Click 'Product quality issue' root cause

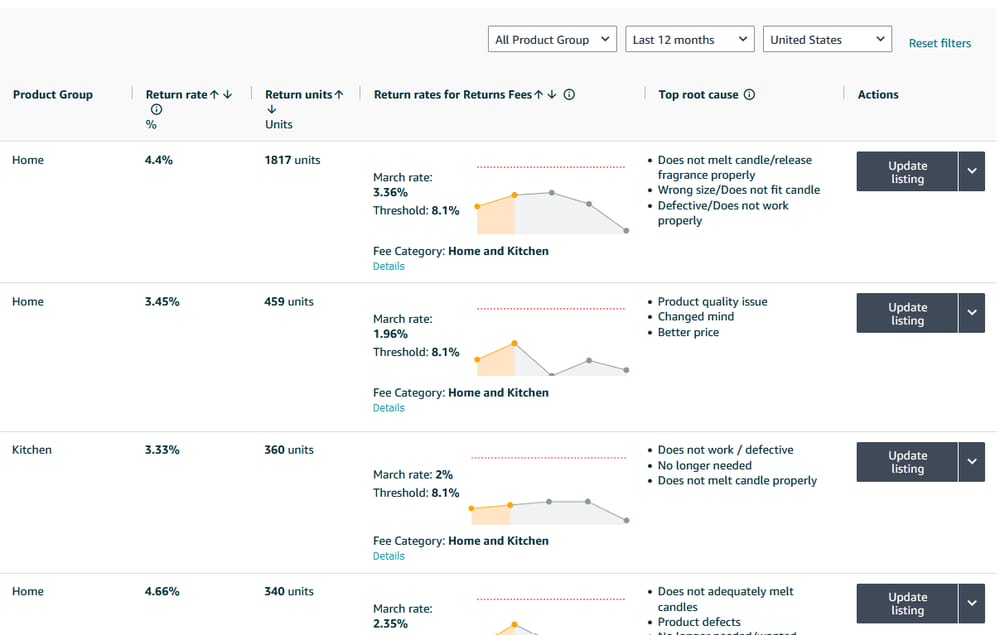pos(712,302)
